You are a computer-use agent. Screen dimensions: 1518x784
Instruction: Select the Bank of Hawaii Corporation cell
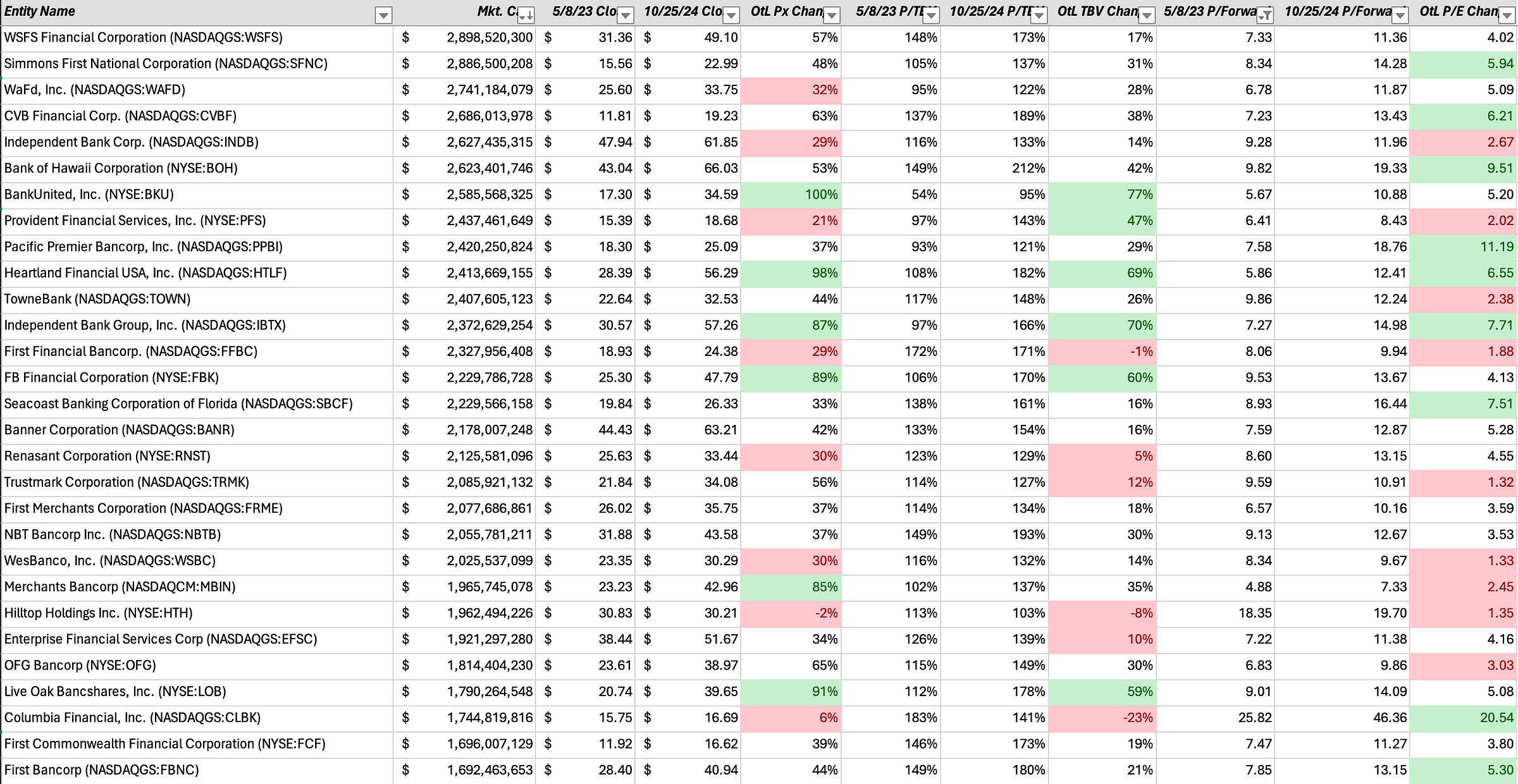click(197, 169)
